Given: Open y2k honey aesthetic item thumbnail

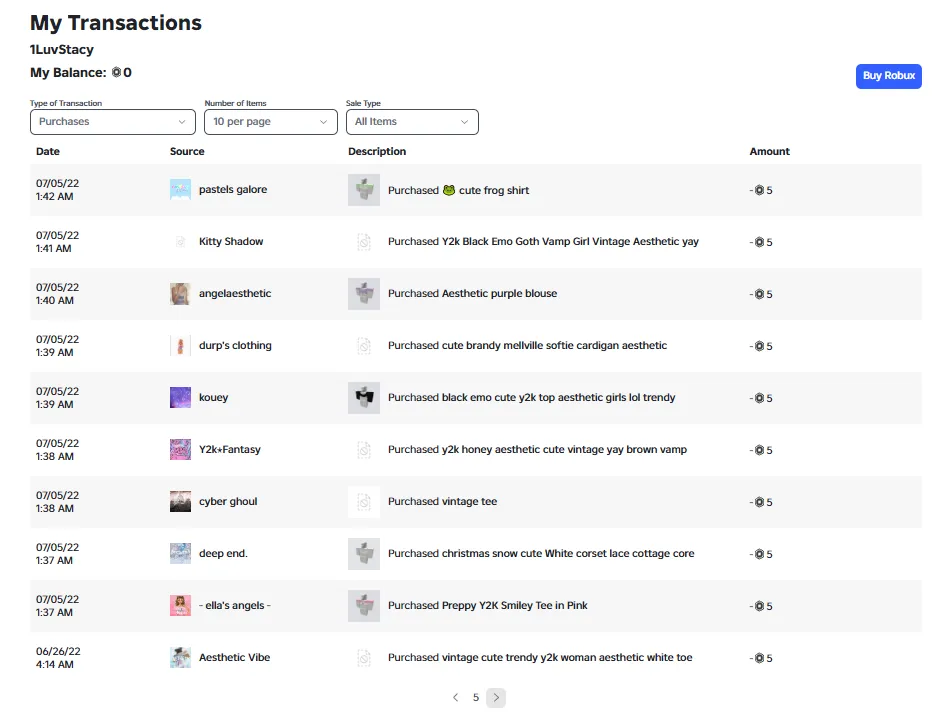Looking at the screenshot, I should coord(364,449).
